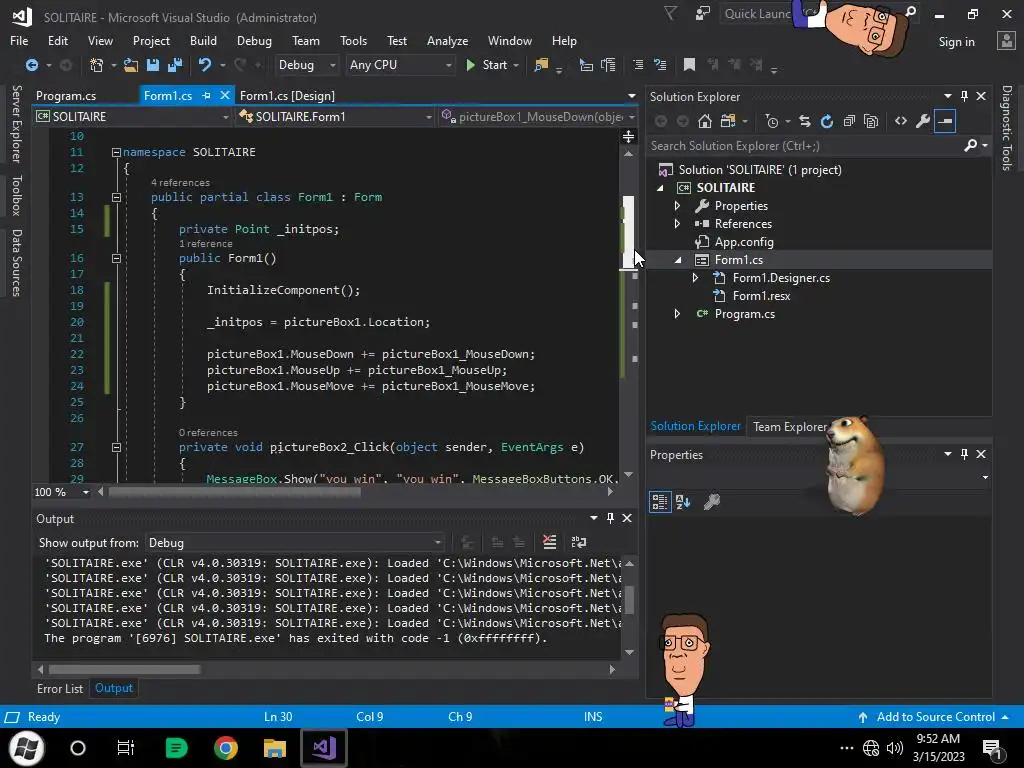The height and width of the screenshot is (768, 1024).
Task: Expand the Properties node in Solution Explorer
Action: (677, 206)
